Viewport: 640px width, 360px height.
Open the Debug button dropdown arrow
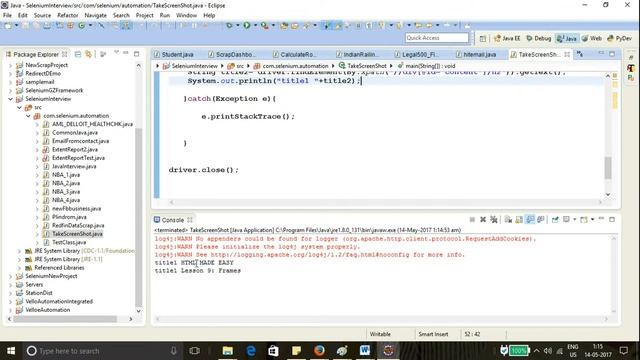pos(237,25)
